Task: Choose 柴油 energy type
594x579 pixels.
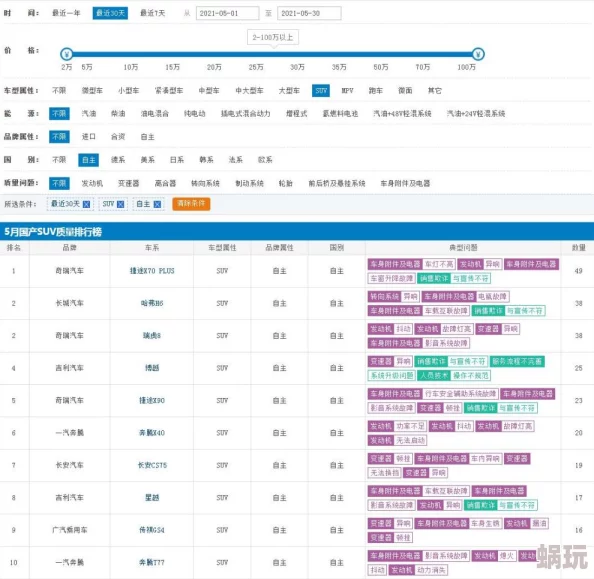Action: (x=118, y=114)
